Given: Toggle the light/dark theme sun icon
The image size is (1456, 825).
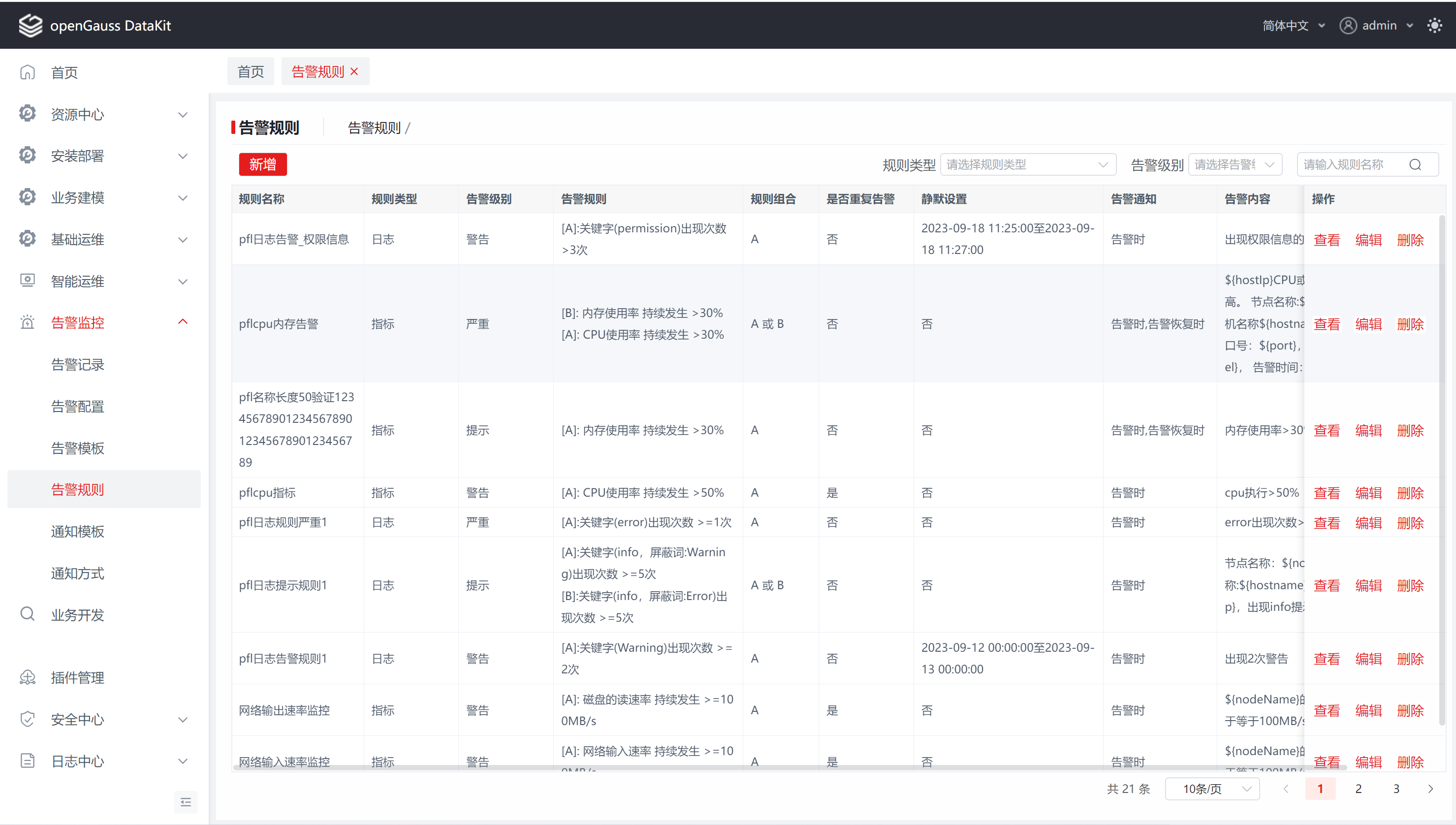Looking at the screenshot, I should pyautogui.click(x=1434, y=26).
